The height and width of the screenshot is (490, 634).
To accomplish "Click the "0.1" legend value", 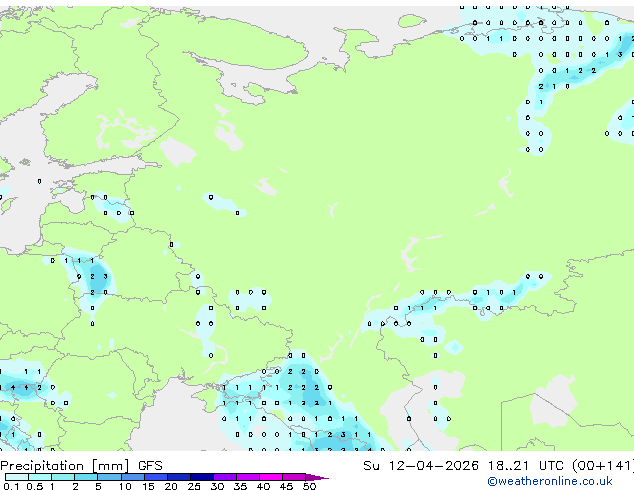I will pyautogui.click(x=11, y=486).
